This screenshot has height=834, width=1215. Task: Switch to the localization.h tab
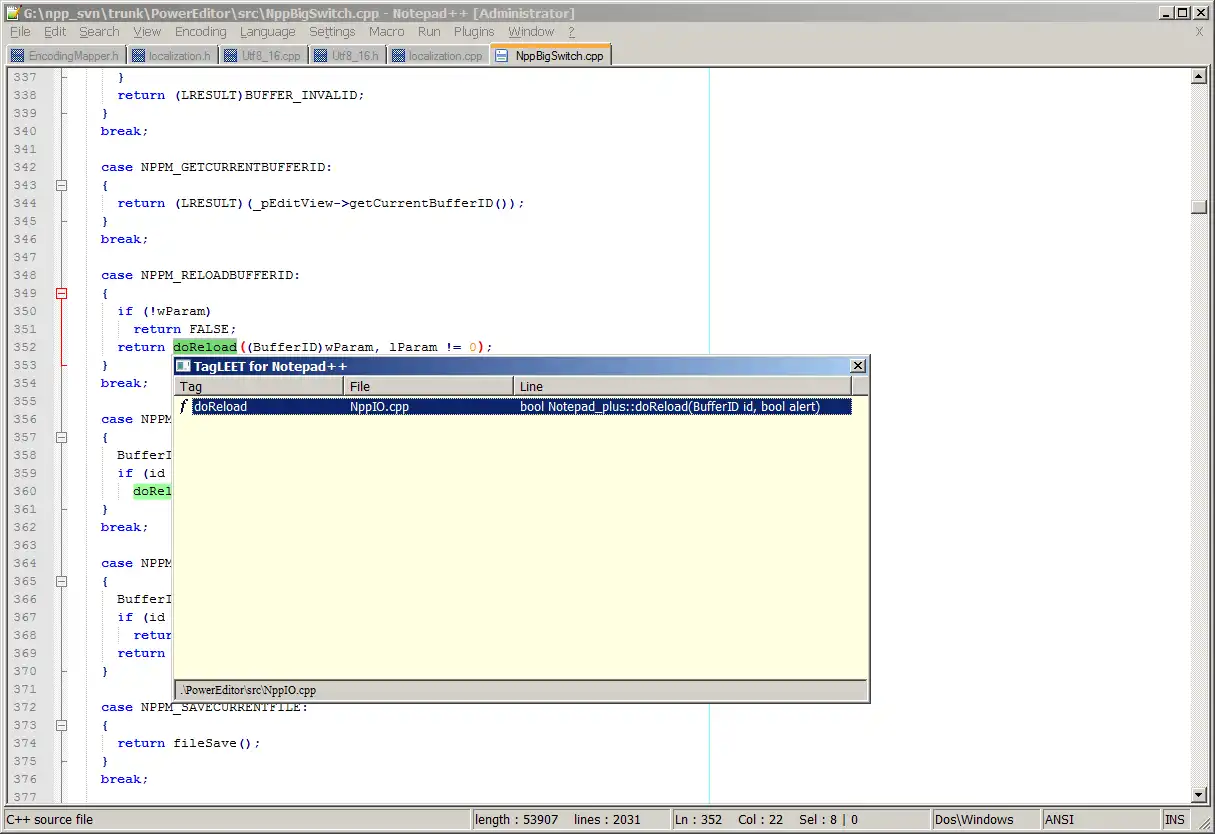[171, 55]
